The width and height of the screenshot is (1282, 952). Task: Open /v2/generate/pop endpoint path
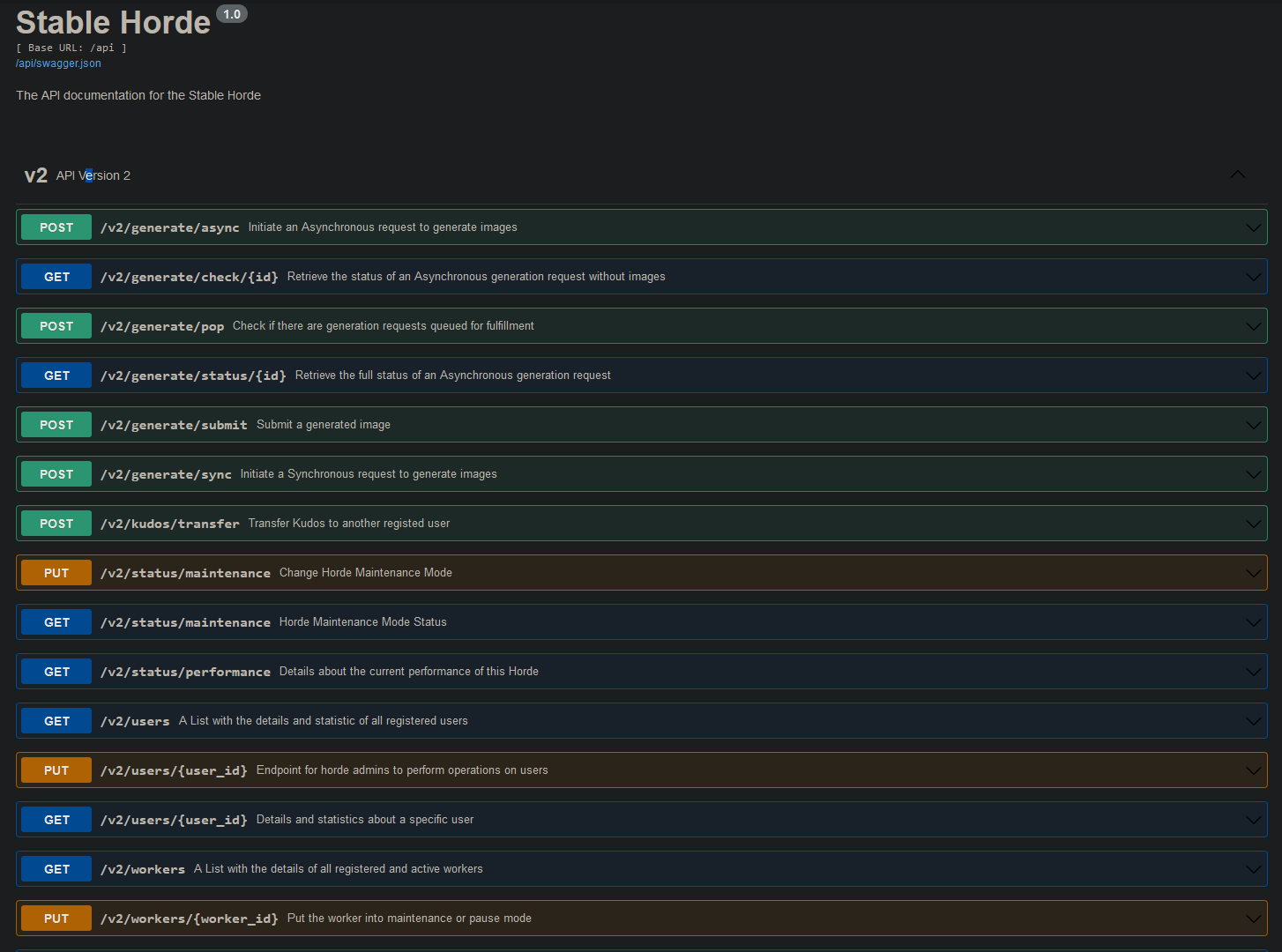pyautogui.click(x=162, y=326)
